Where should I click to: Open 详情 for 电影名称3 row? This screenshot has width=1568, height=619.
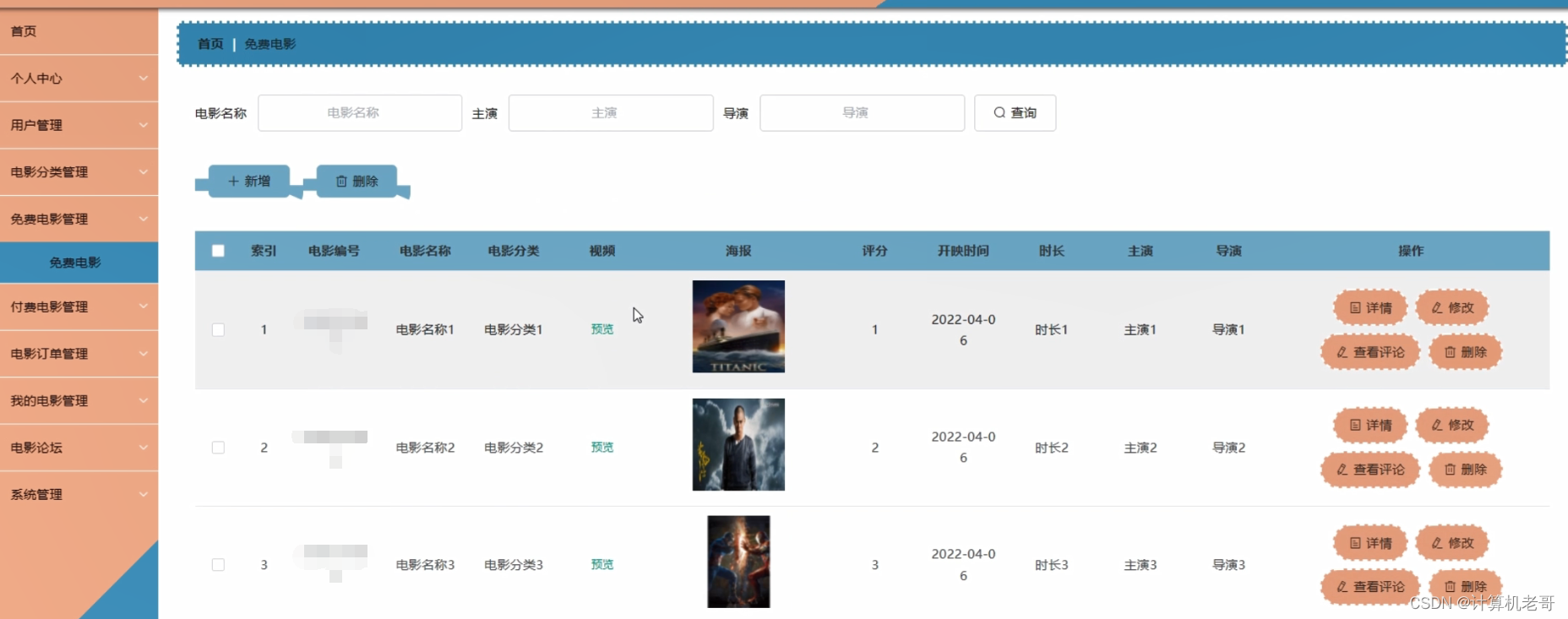point(1370,543)
